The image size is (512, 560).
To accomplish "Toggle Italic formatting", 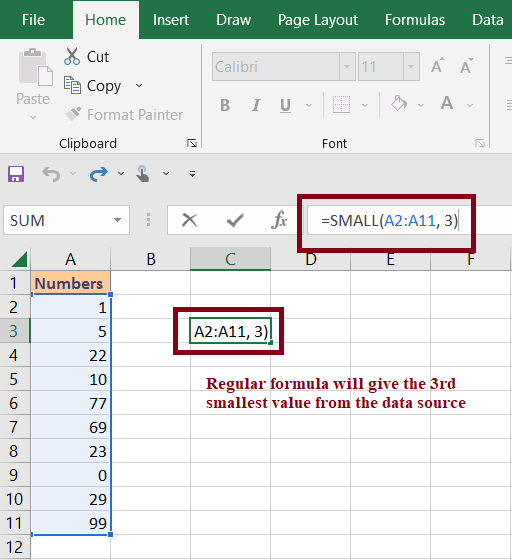I will 256,105.
